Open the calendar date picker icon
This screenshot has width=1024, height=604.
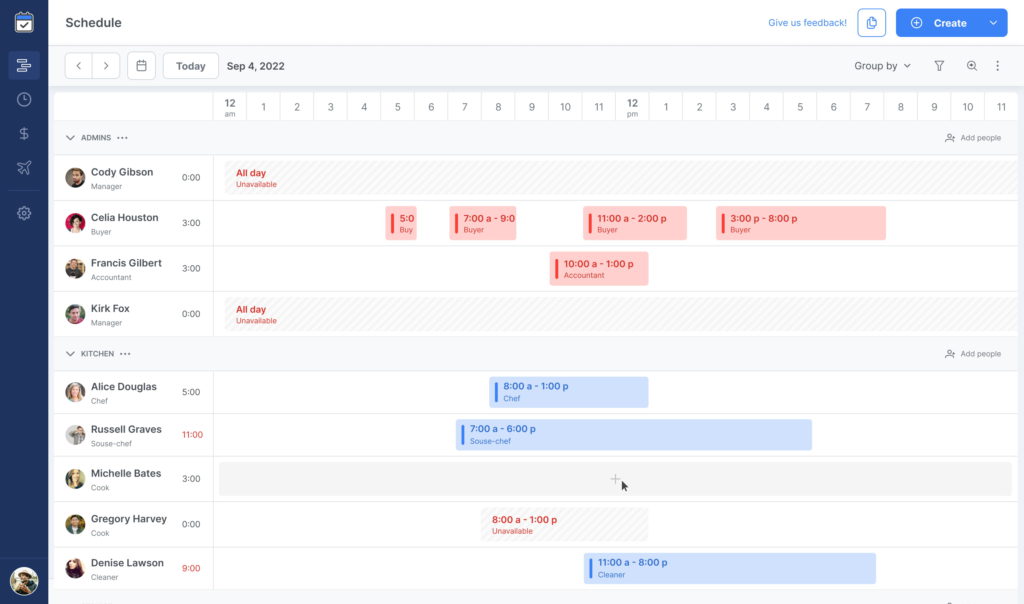click(x=141, y=66)
